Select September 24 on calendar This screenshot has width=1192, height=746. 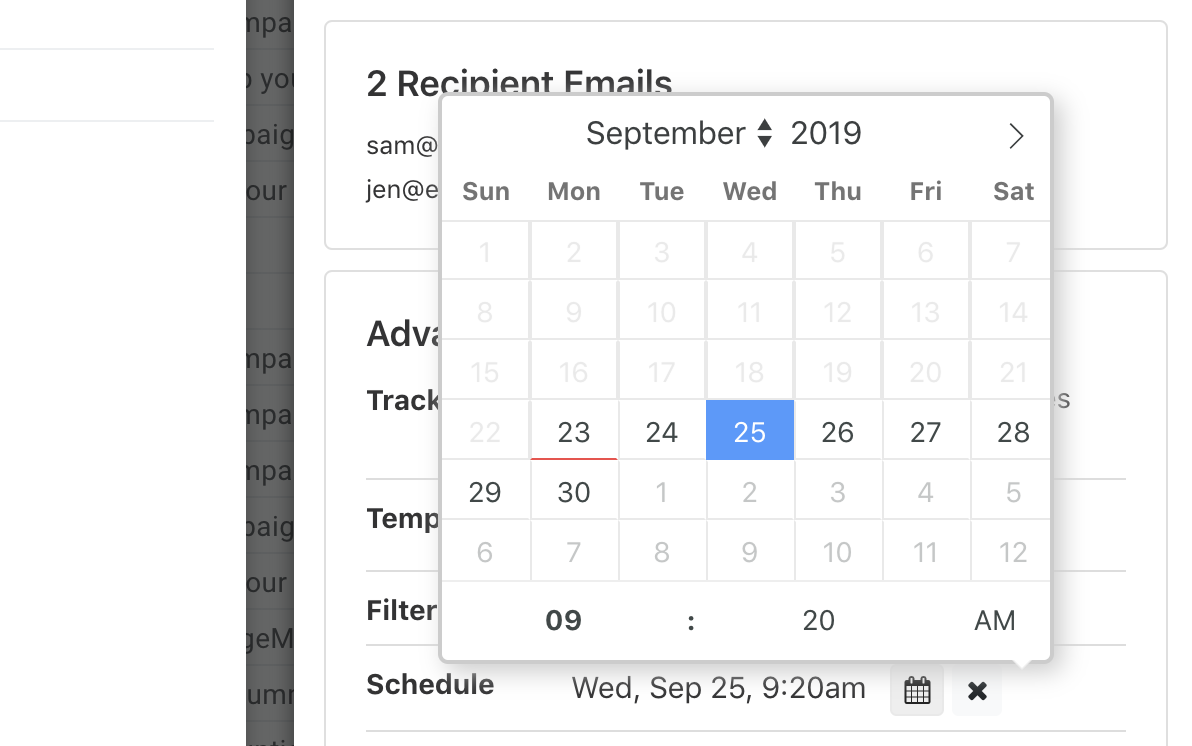click(x=662, y=432)
